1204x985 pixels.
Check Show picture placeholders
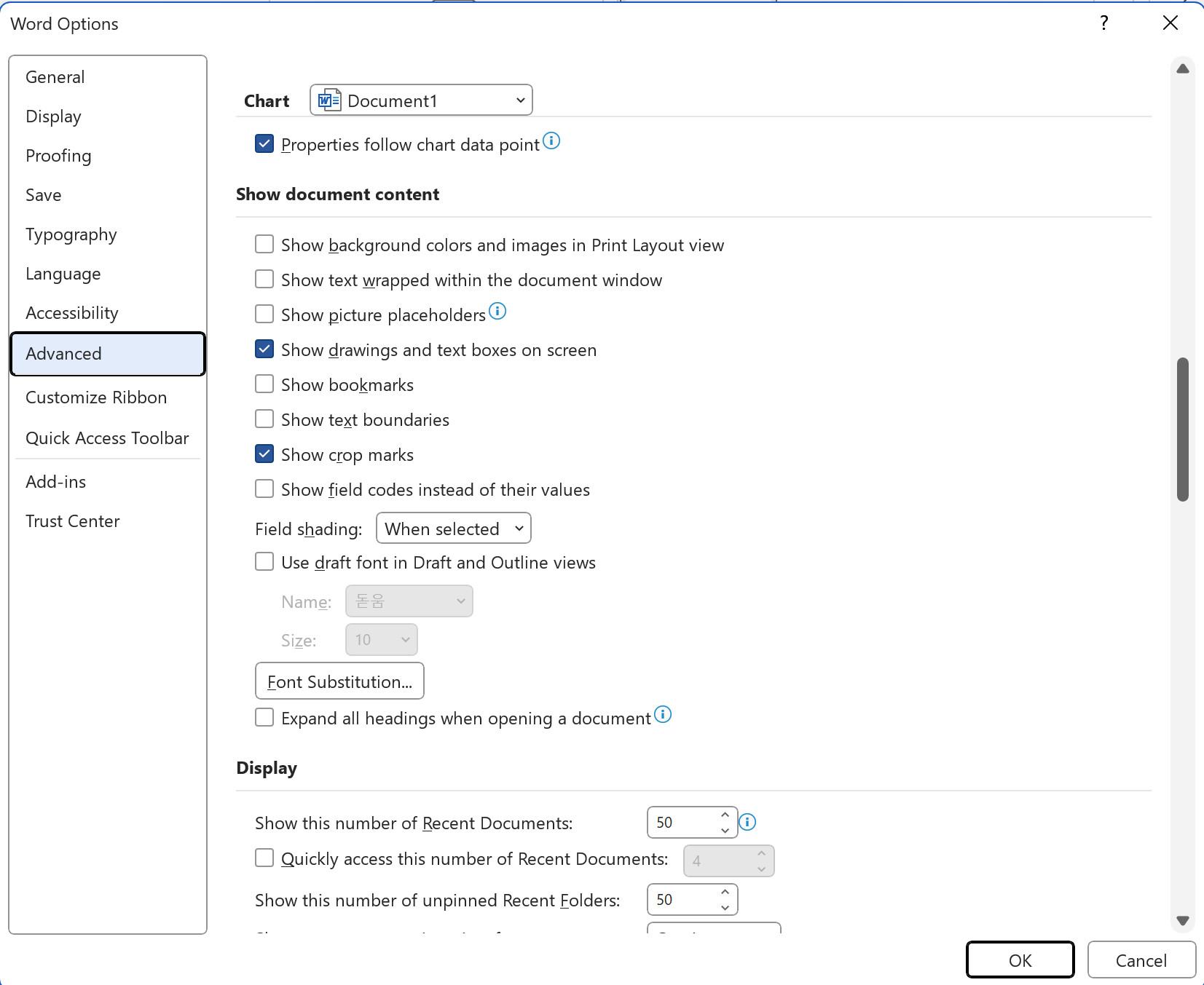tap(264, 314)
